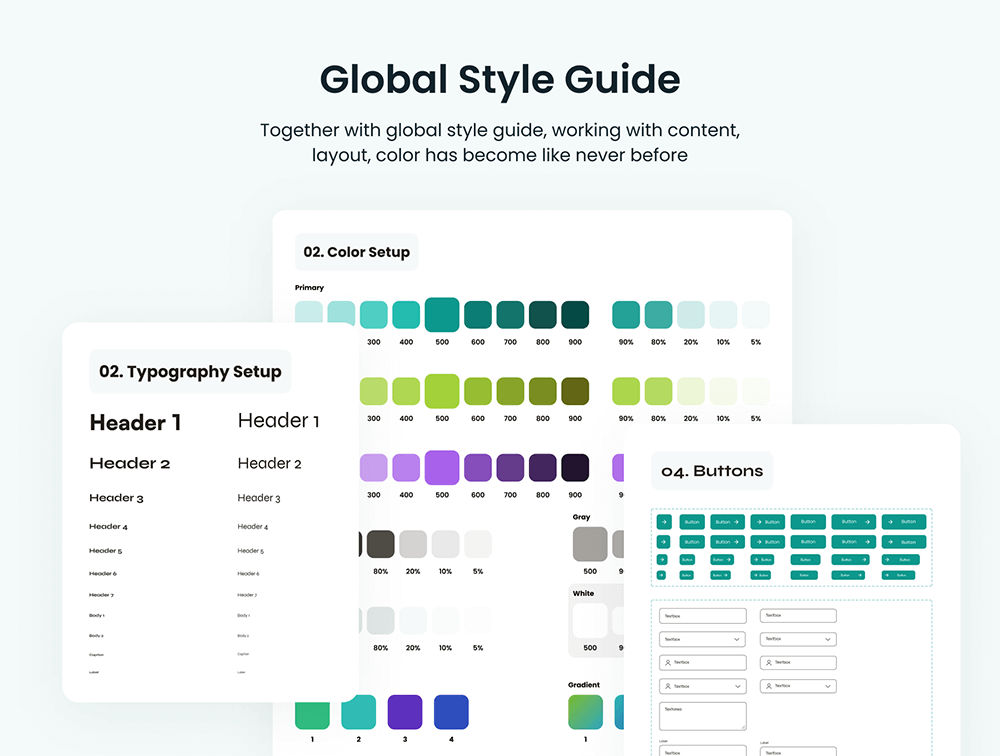Click the user icon in the right column textbox without chevron

(x=768, y=662)
